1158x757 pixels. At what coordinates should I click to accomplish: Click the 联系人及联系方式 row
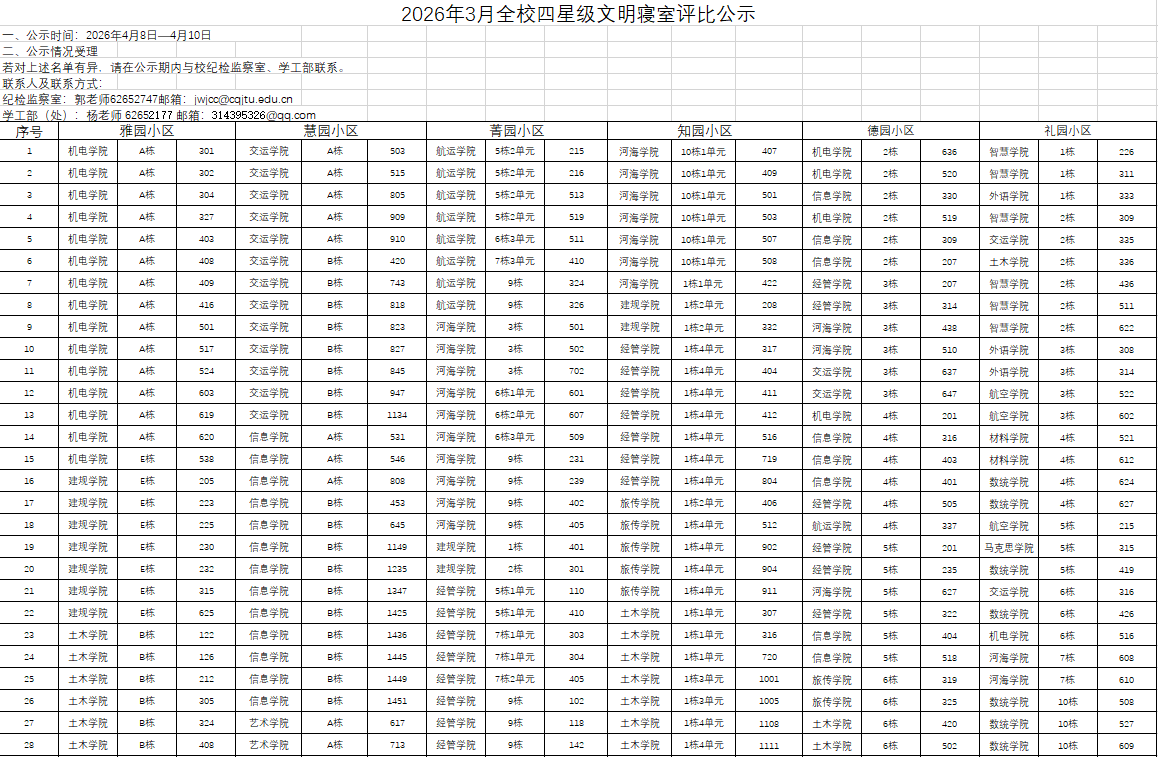click(52, 83)
